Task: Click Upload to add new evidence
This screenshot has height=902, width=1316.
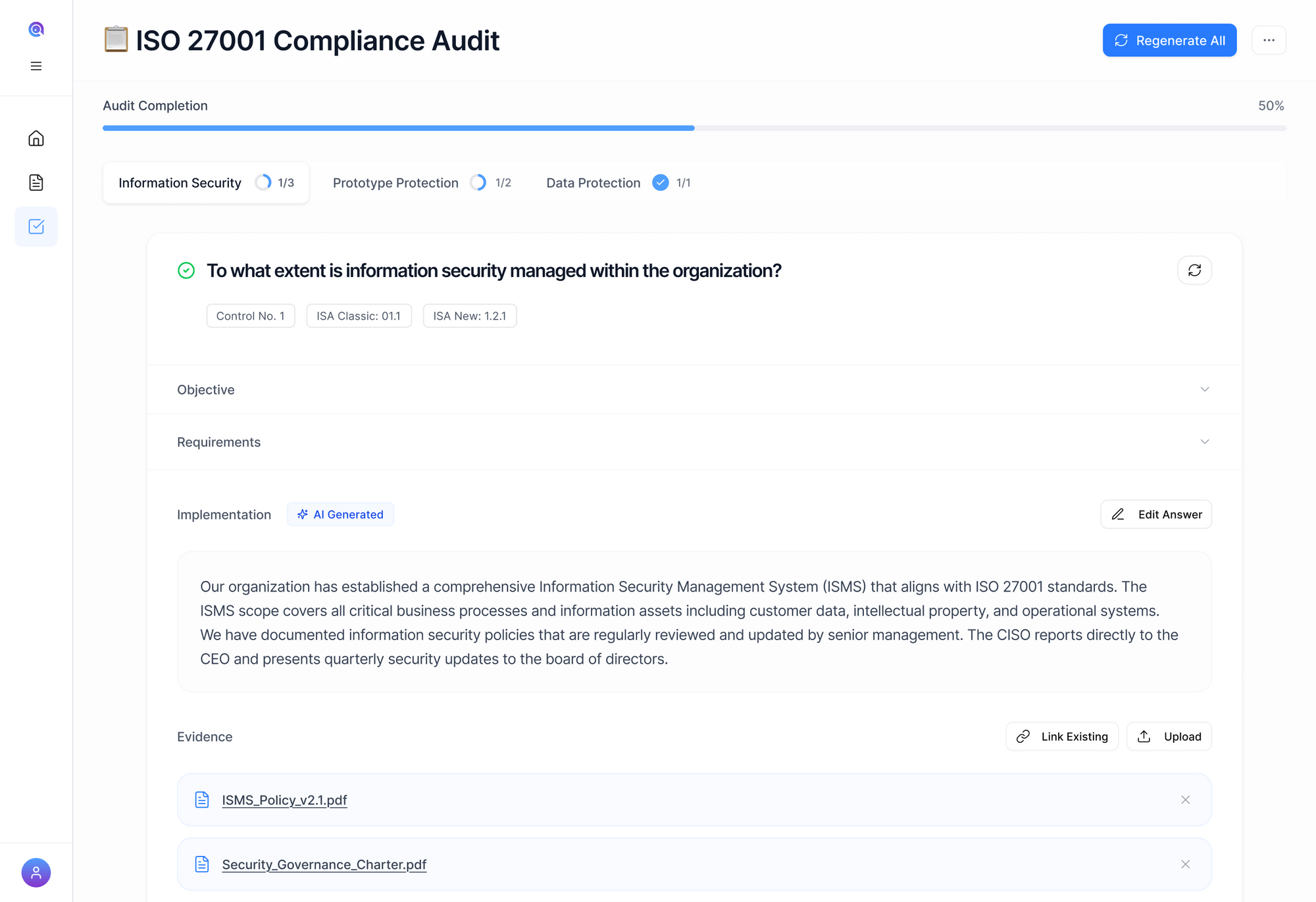Action: click(x=1169, y=736)
